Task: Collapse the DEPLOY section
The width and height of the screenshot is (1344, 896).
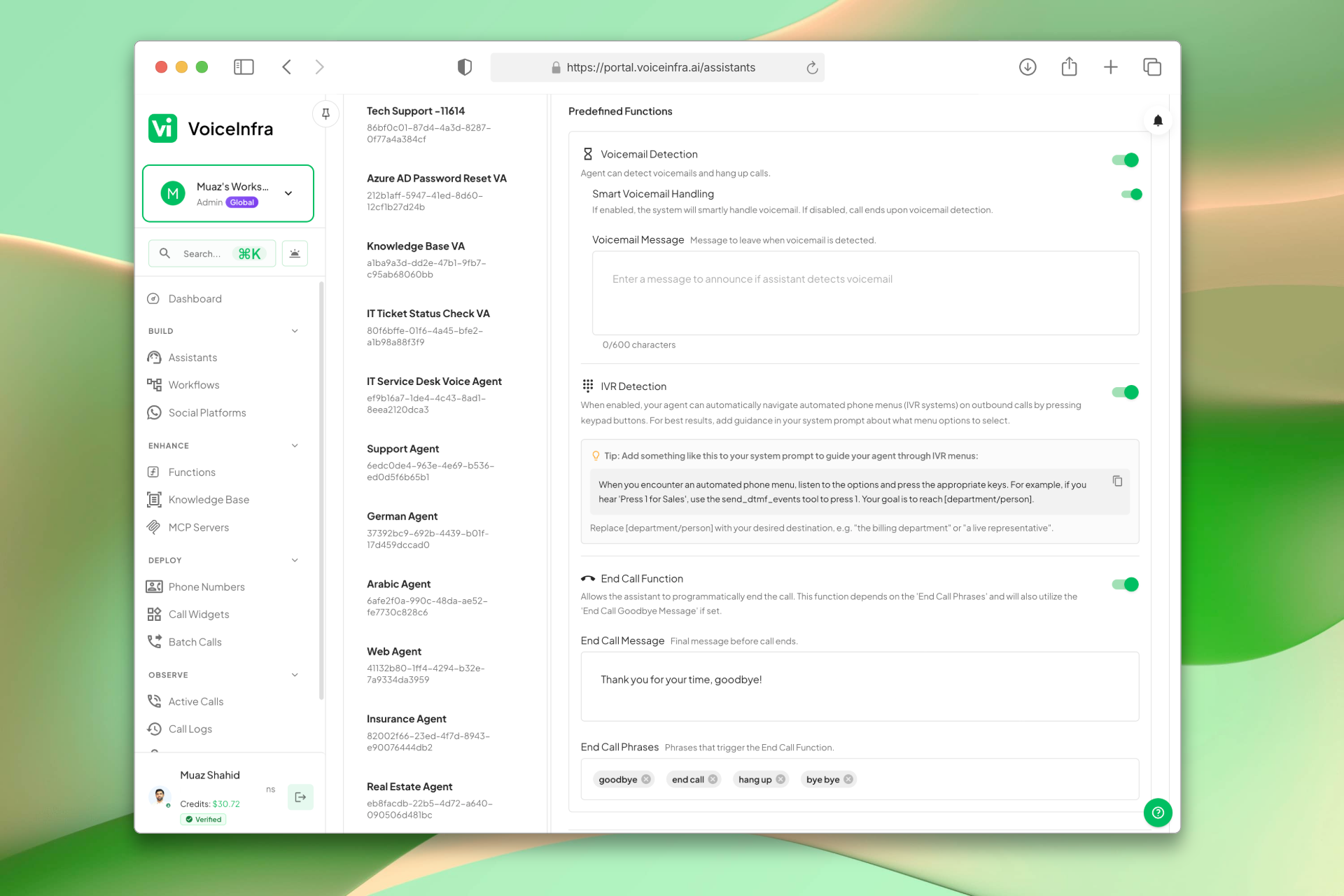Action: (295, 560)
